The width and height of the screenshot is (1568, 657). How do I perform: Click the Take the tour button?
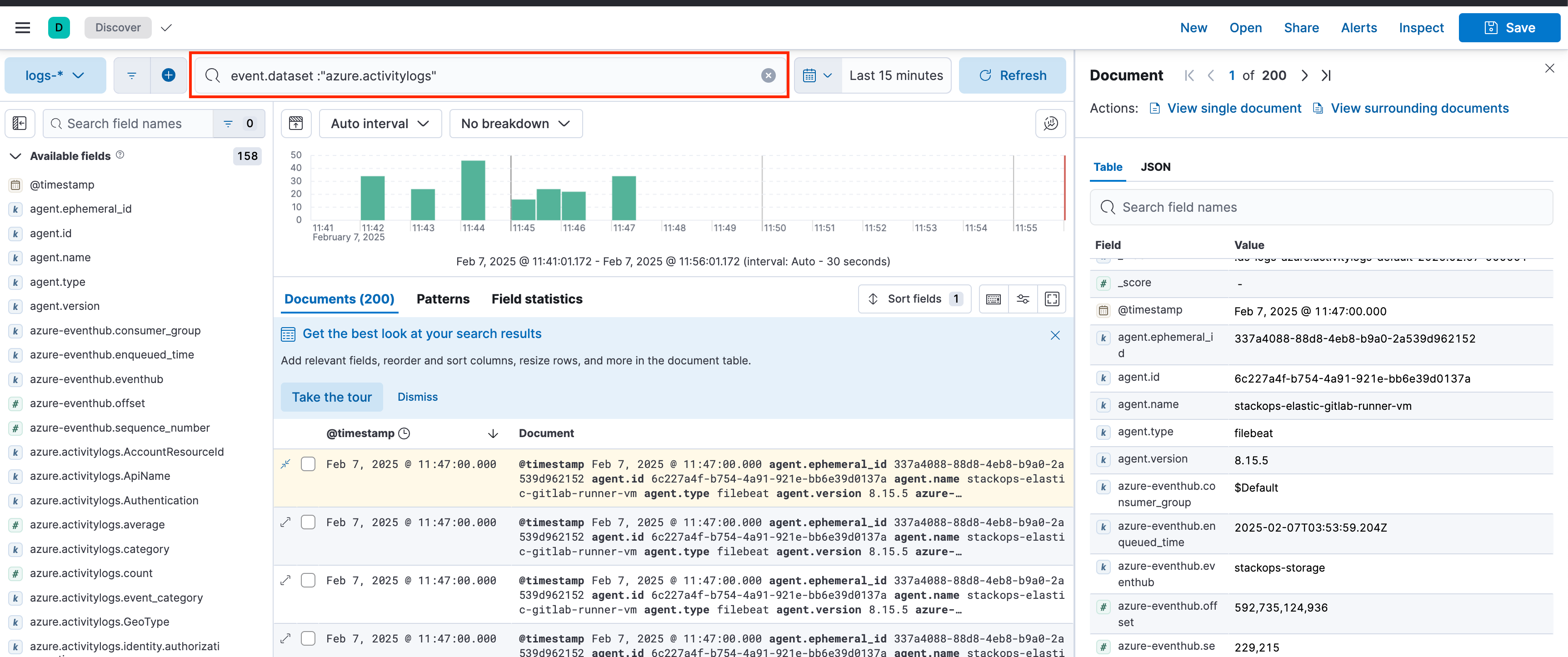[x=332, y=397]
